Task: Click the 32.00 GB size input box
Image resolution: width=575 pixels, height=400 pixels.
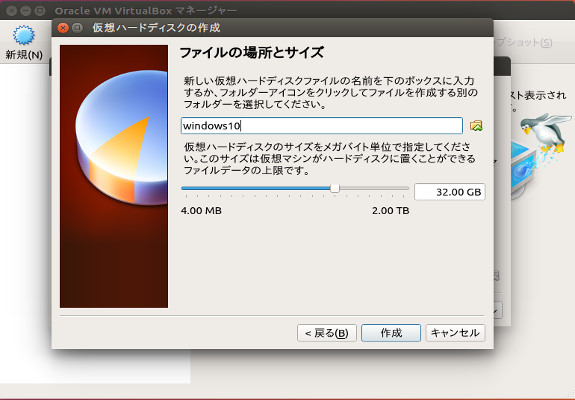Action: 450,192
